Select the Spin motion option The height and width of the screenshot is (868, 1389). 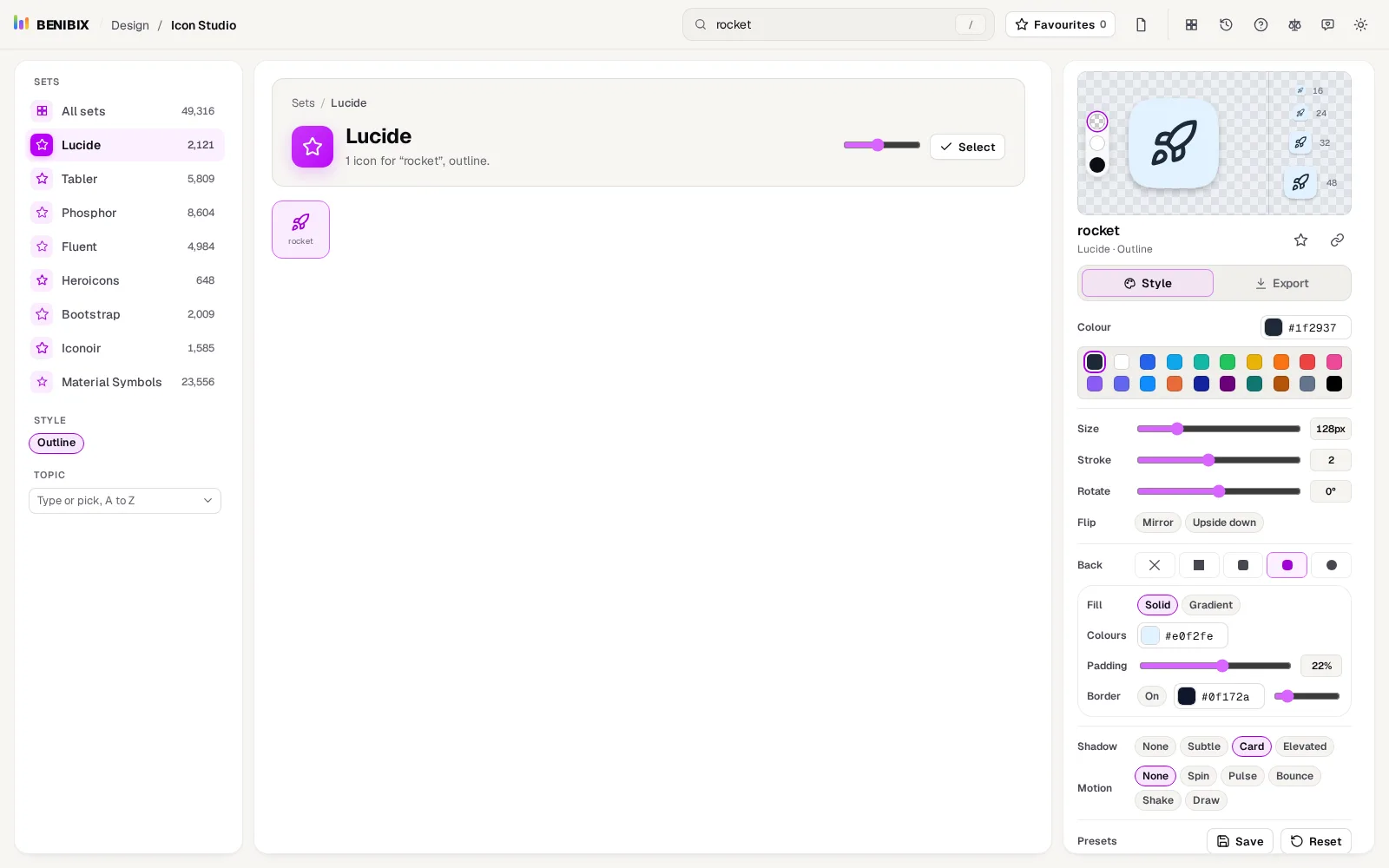[x=1198, y=776]
